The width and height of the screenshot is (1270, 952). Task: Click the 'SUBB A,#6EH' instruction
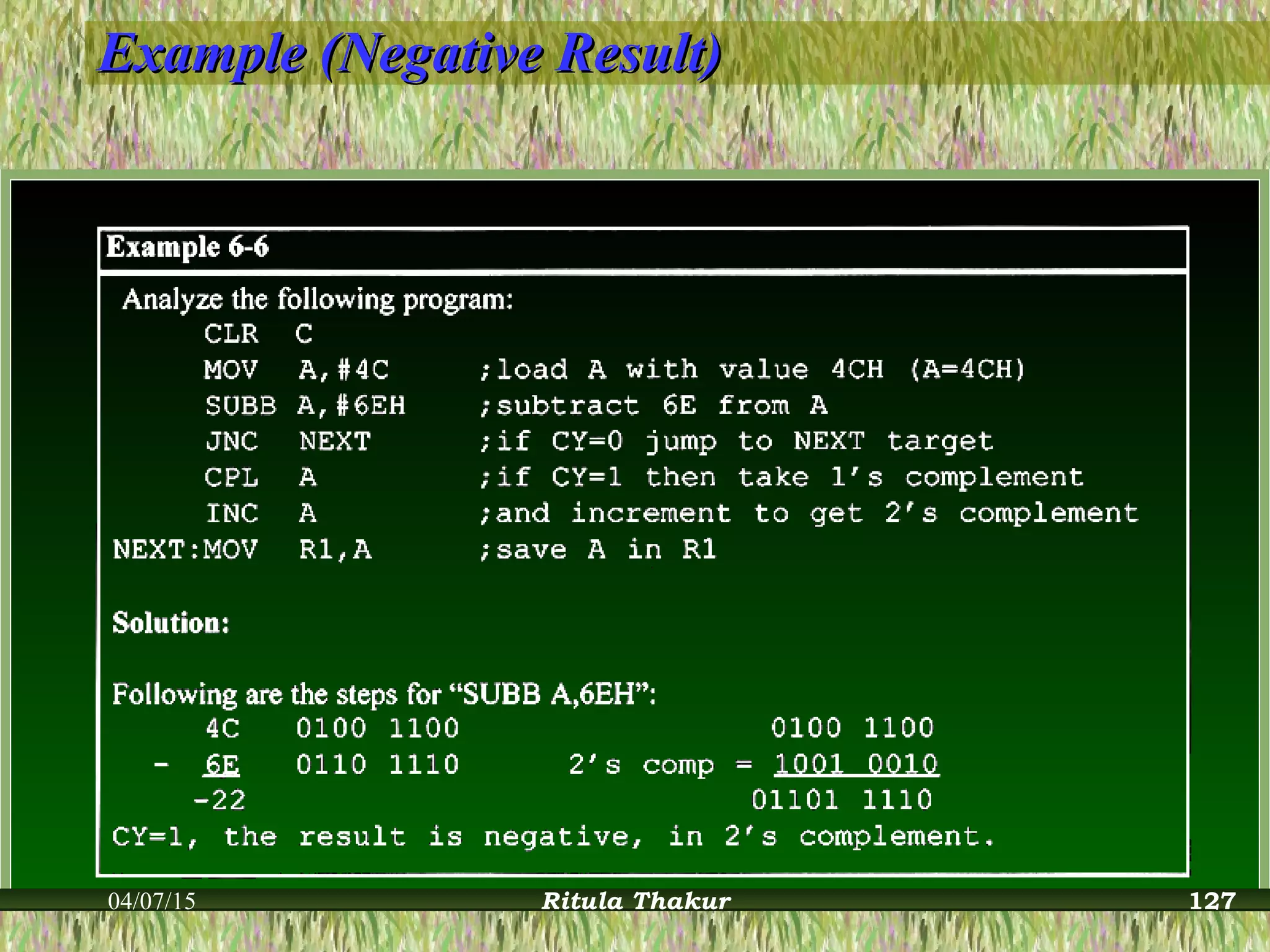[x=305, y=406]
